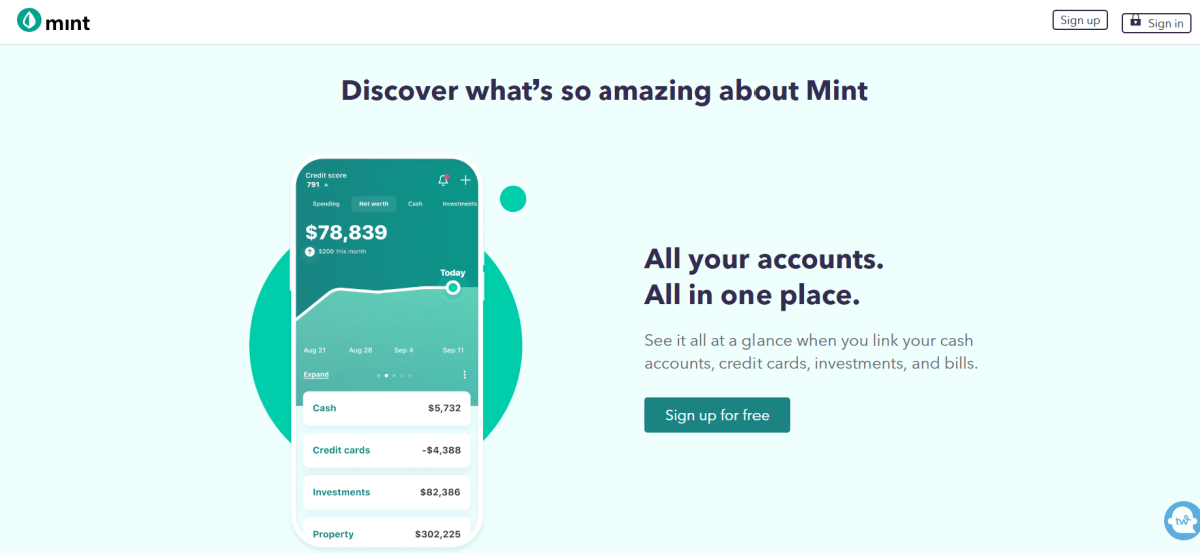This screenshot has height=553, width=1200.
Task: Click the Sign up button in header
Action: (x=1080, y=20)
